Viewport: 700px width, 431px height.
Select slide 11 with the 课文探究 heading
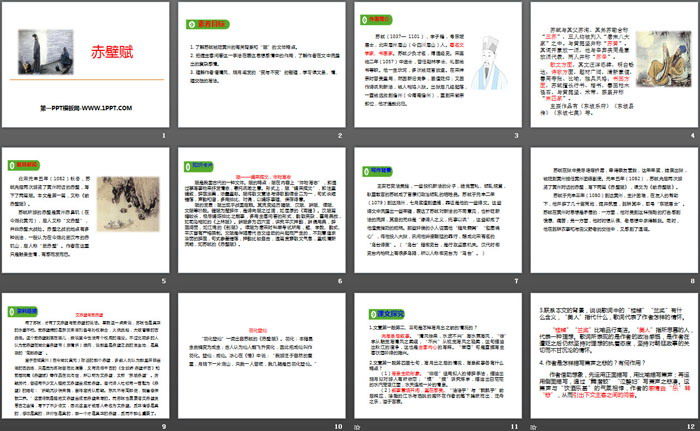pyautogui.click(x=438, y=356)
